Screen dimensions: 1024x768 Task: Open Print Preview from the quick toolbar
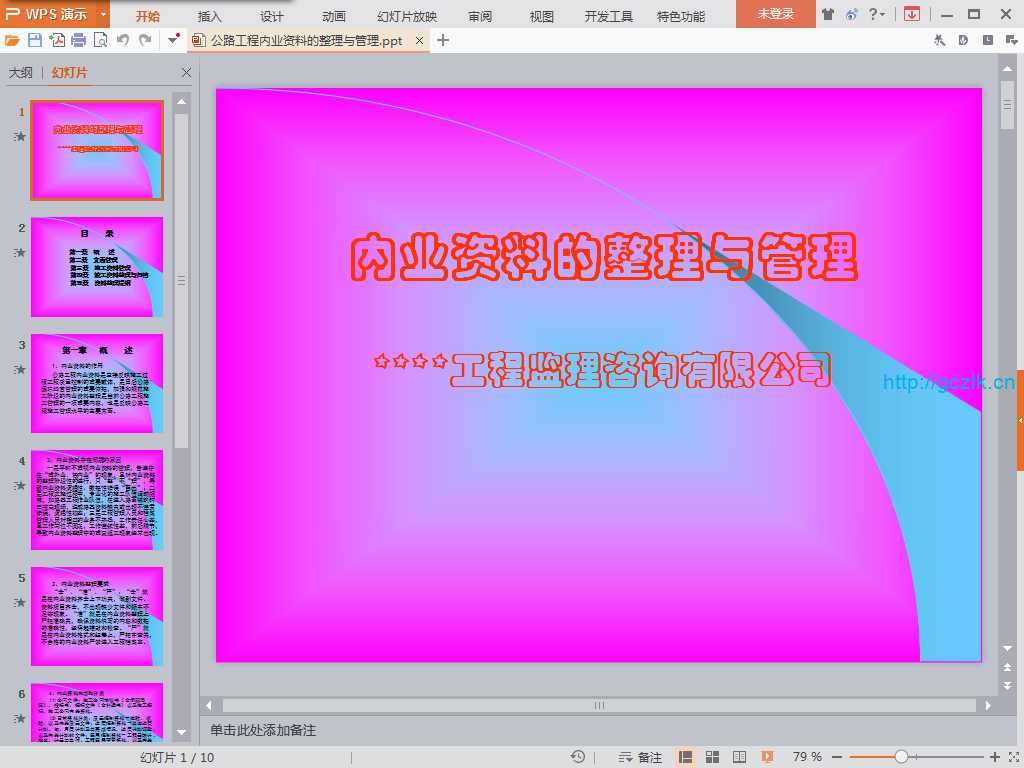click(x=100, y=40)
